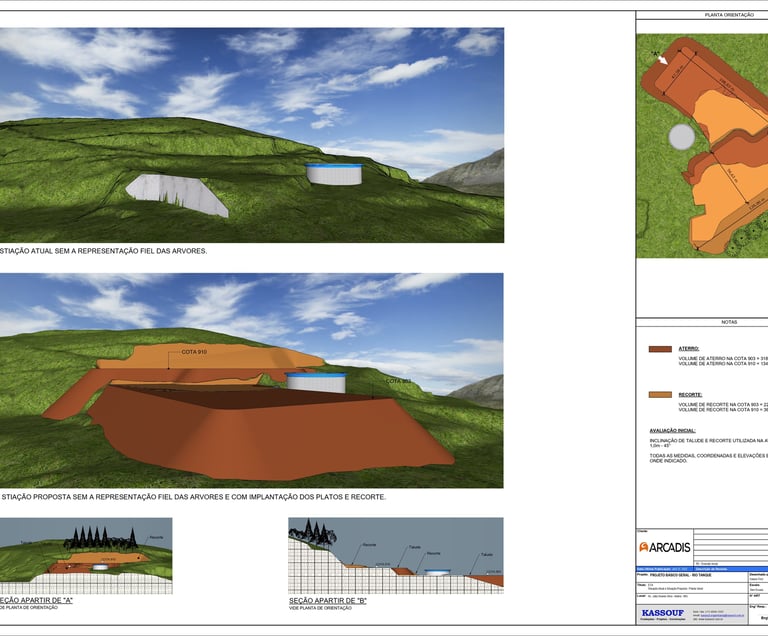
Task: Open the orientation plan map view
Action: [702, 146]
